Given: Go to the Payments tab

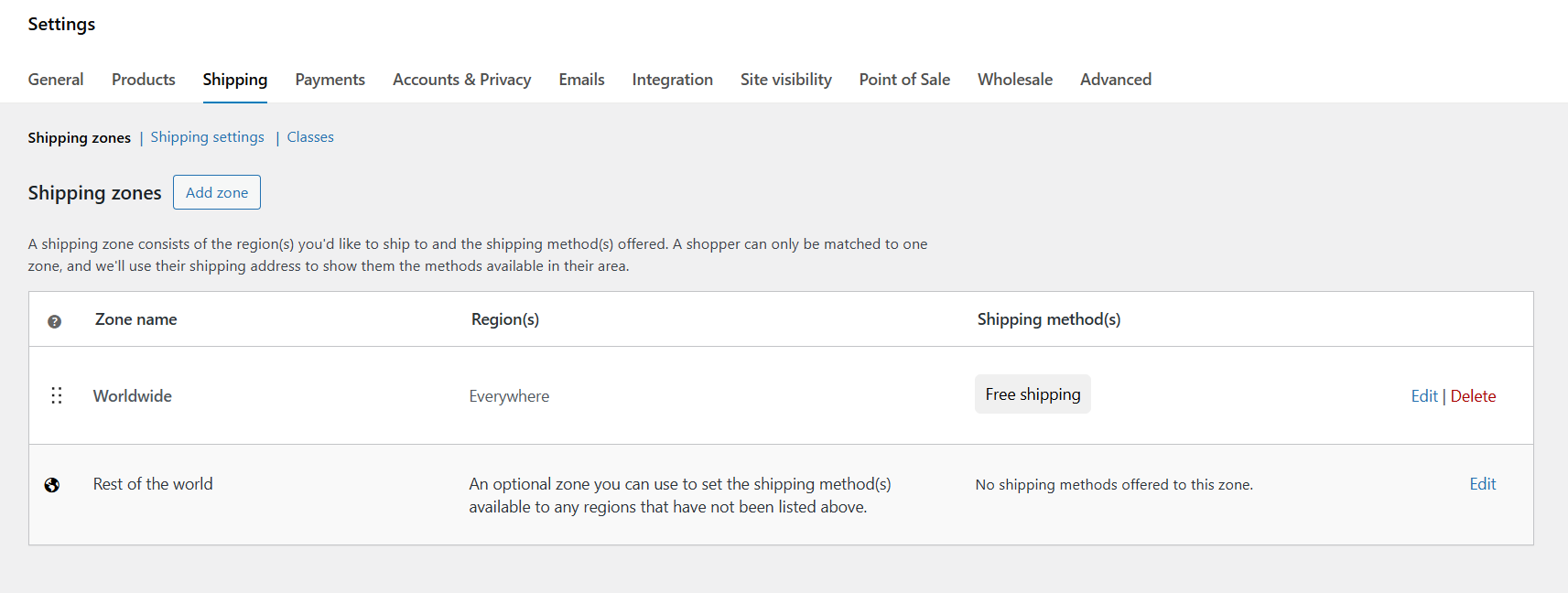Looking at the screenshot, I should [x=330, y=80].
